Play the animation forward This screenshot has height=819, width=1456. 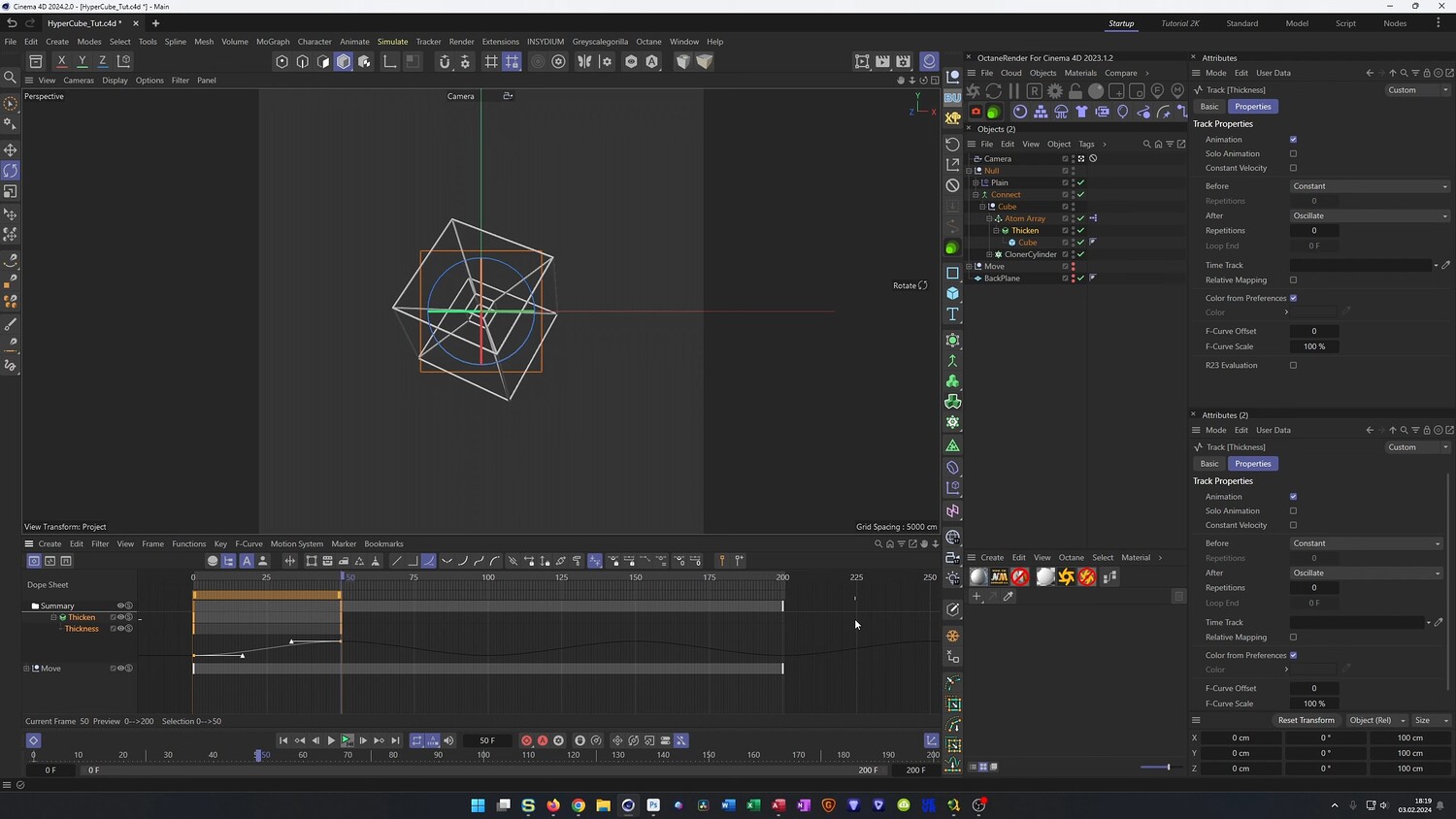tap(331, 740)
